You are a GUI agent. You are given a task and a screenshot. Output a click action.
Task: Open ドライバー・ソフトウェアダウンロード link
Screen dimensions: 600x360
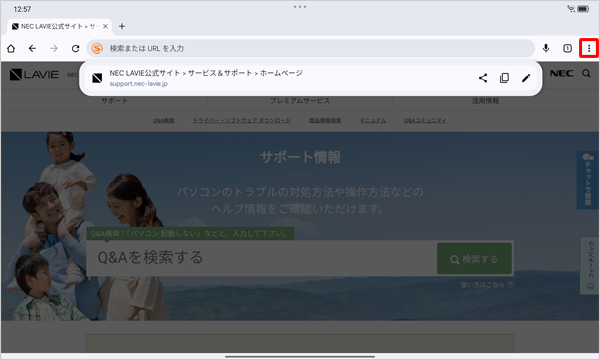tap(241, 121)
